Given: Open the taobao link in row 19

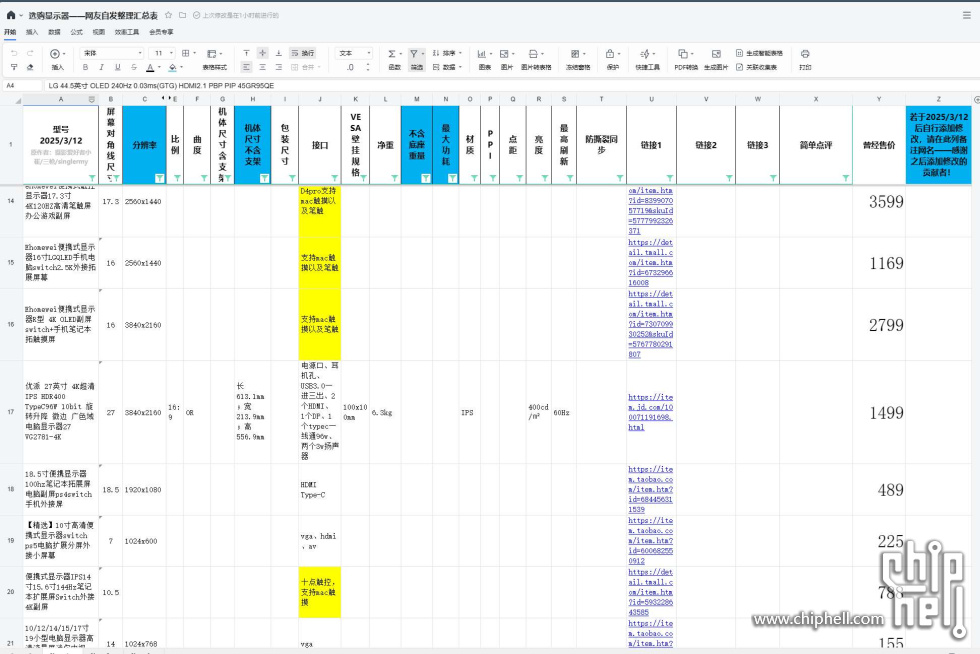Looking at the screenshot, I should tap(651, 541).
